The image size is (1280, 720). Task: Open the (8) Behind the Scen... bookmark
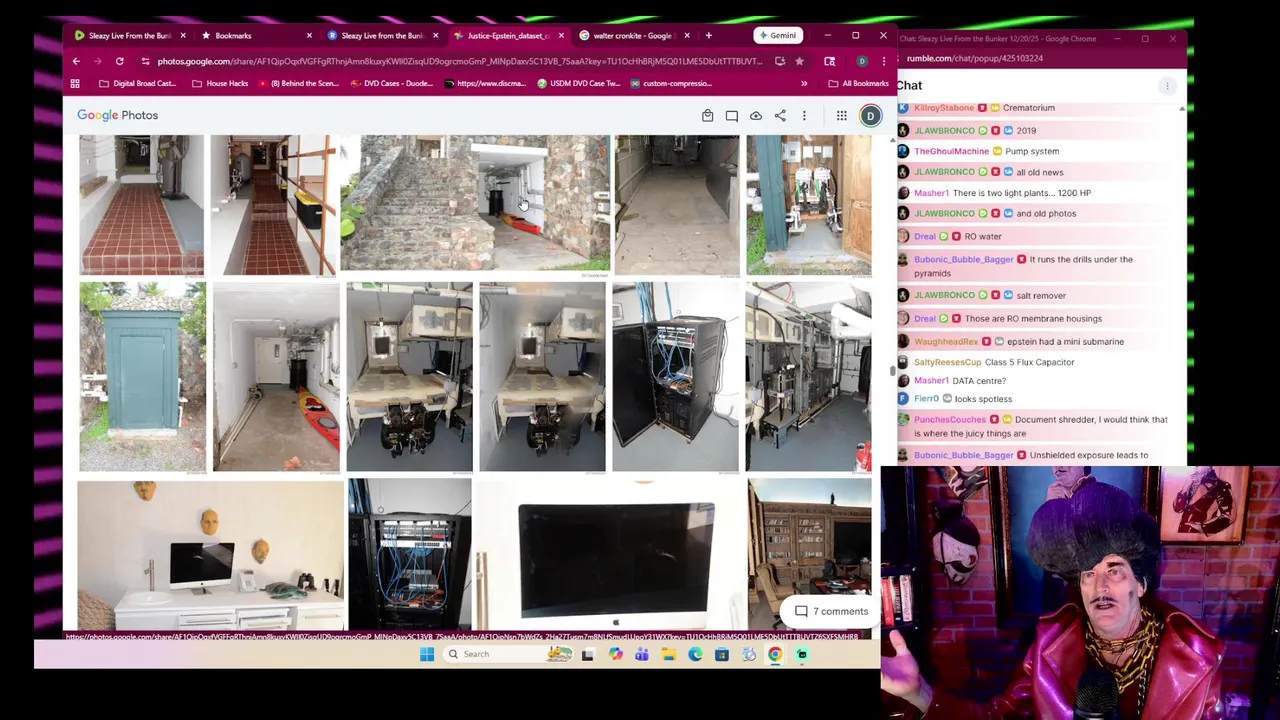point(298,84)
